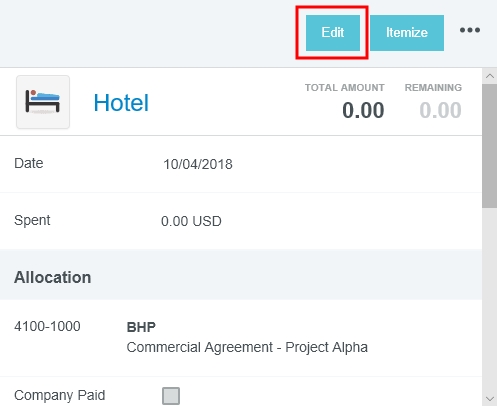Select the allocation code 4100-1000
Viewport: 497px width, 406px height.
point(47,326)
